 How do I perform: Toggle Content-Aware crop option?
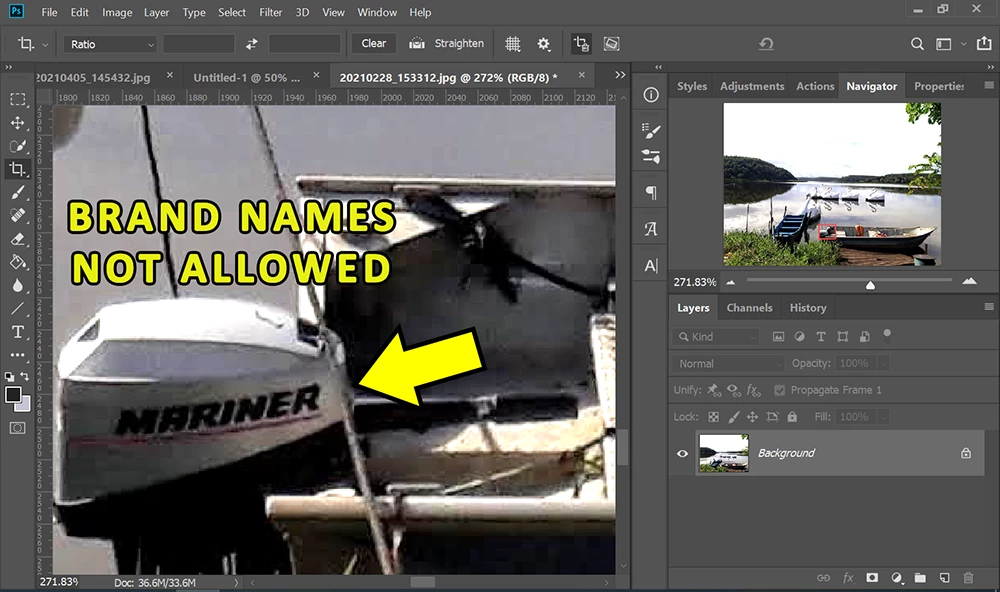click(x=611, y=43)
